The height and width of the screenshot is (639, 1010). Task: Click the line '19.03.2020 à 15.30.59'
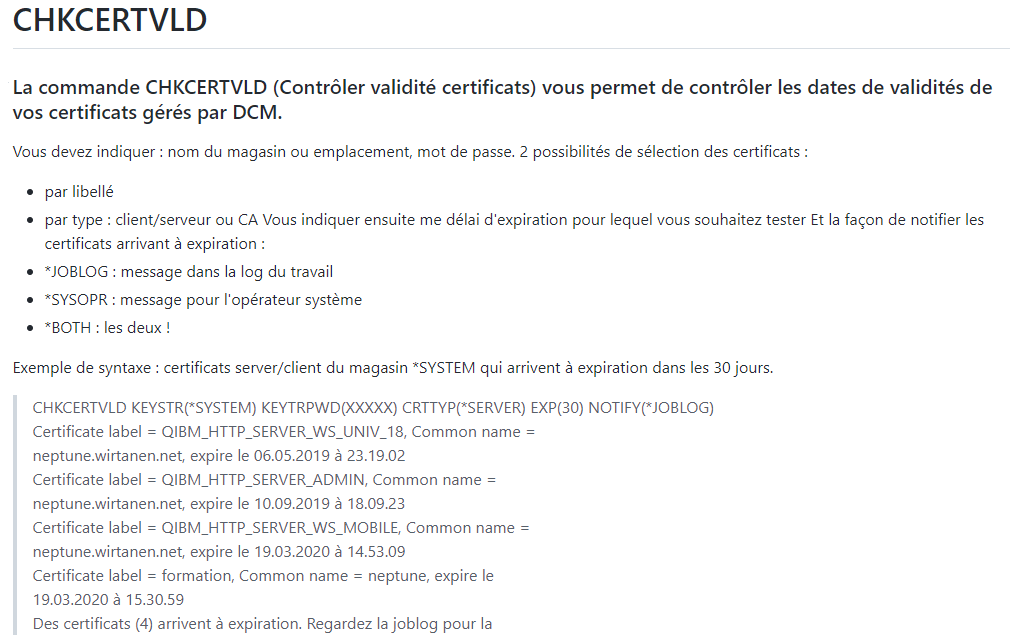(x=108, y=600)
